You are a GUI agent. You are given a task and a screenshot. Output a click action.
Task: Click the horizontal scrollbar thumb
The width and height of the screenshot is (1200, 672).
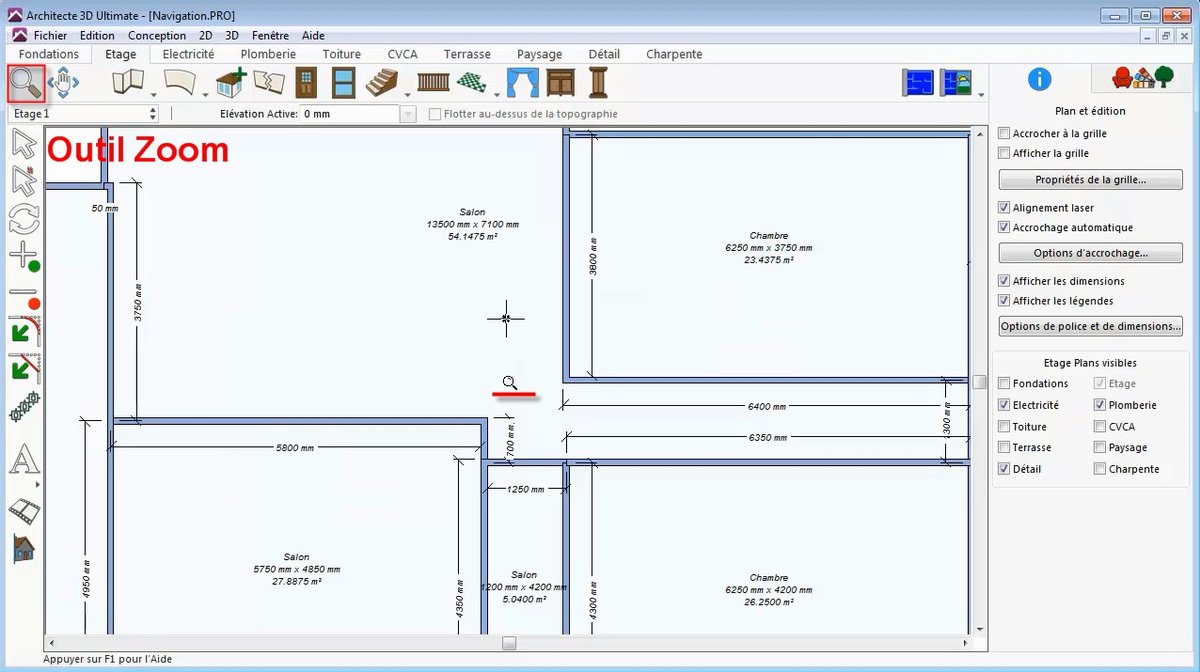click(509, 643)
